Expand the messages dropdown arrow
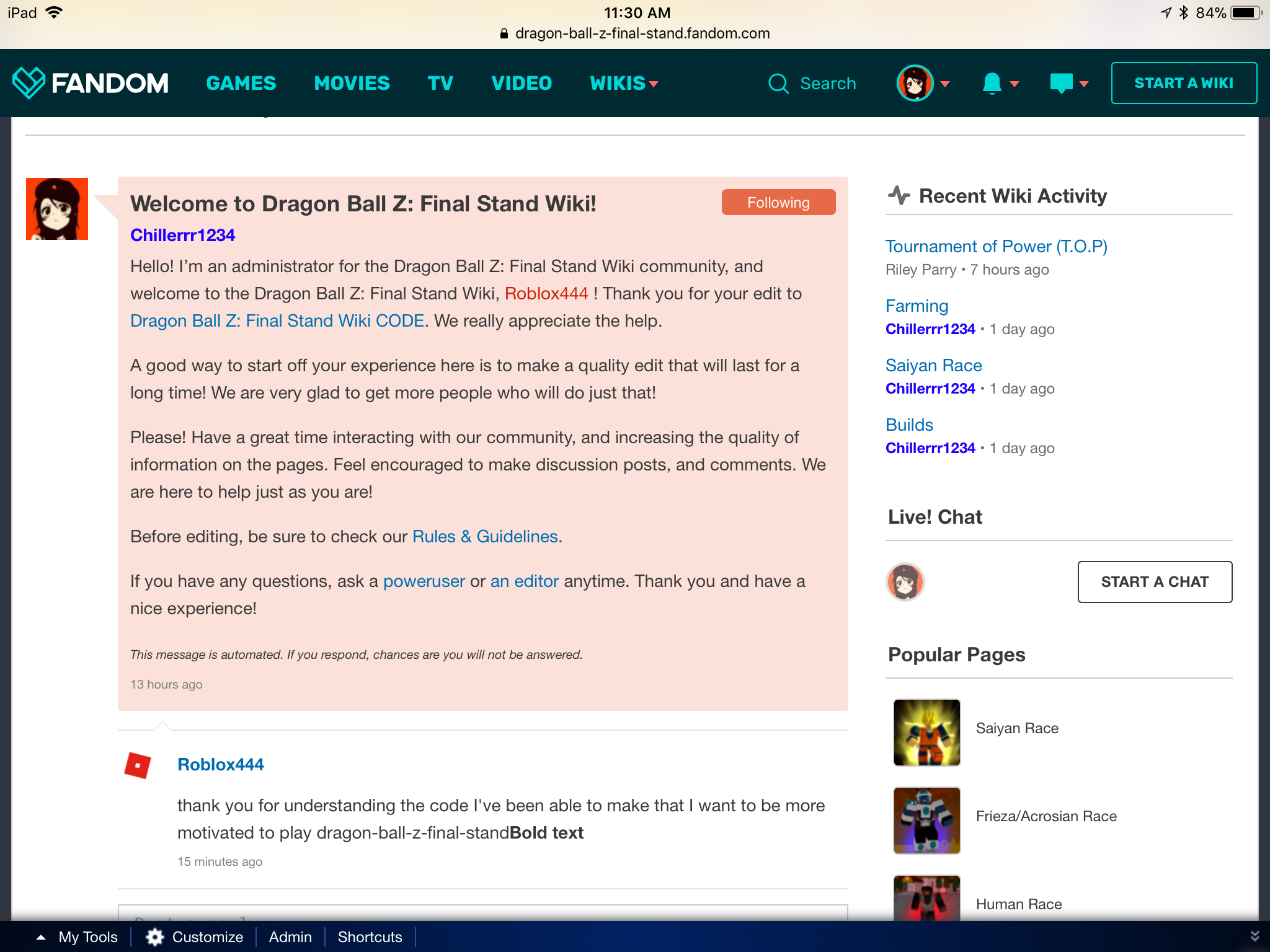Image resolution: width=1270 pixels, height=952 pixels. [x=1084, y=84]
